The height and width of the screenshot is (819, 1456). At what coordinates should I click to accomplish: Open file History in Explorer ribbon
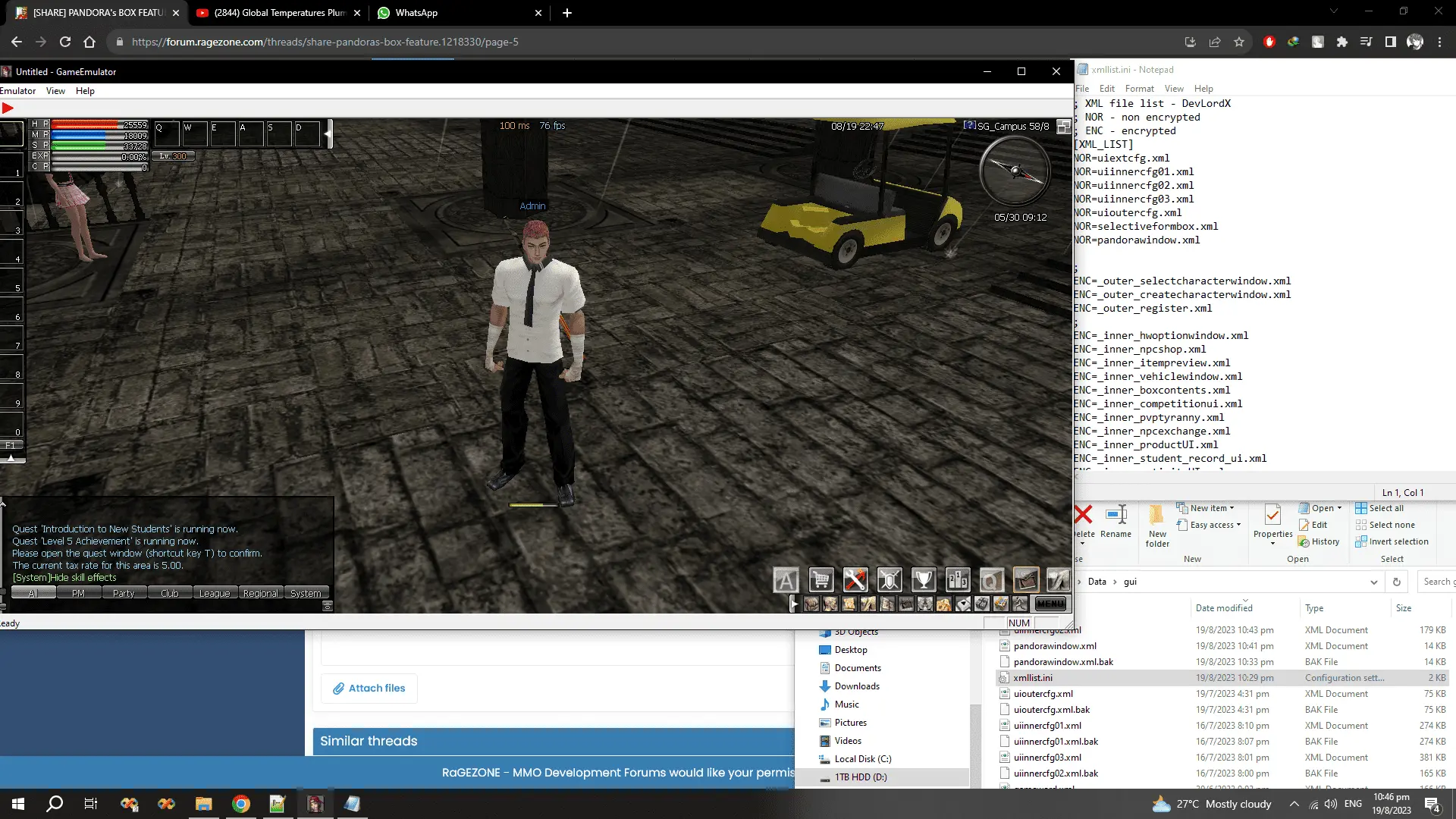tap(1319, 541)
